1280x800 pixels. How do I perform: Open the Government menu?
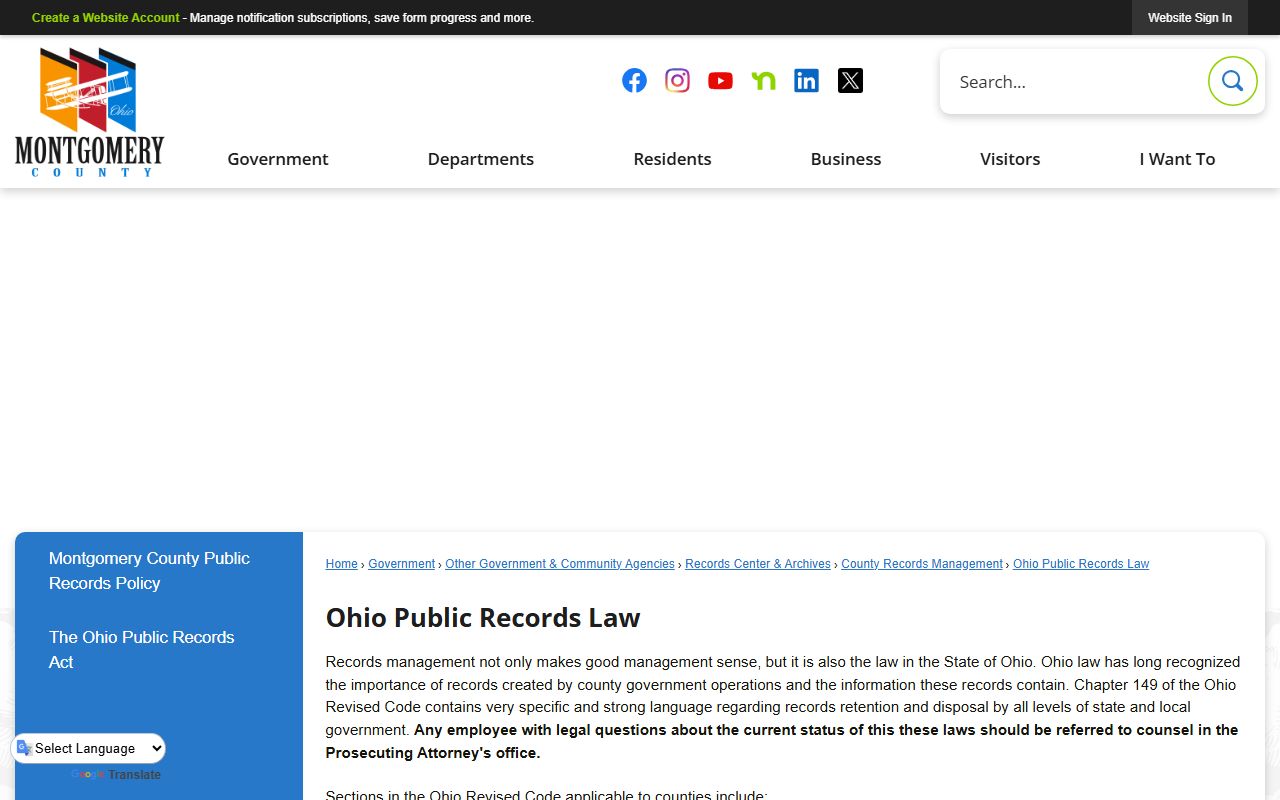(x=278, y=159)
